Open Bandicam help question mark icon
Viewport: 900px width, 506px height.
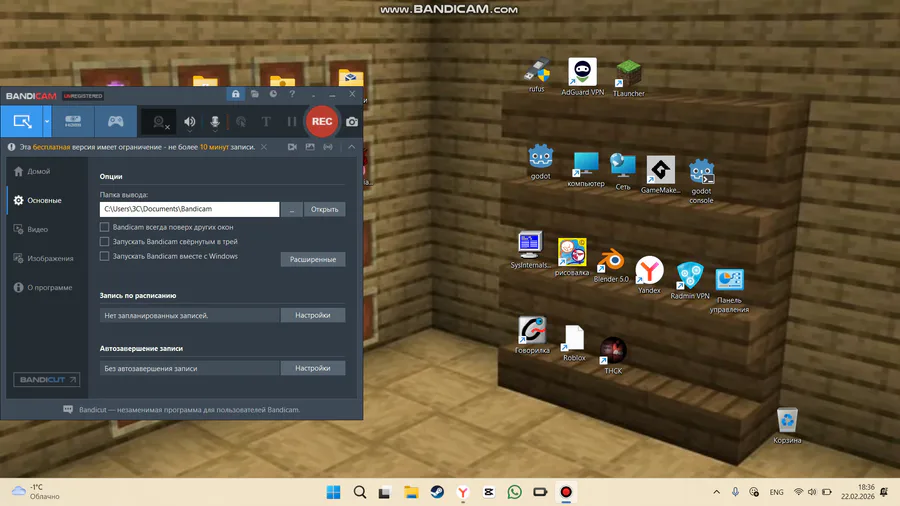coord(292,94)
